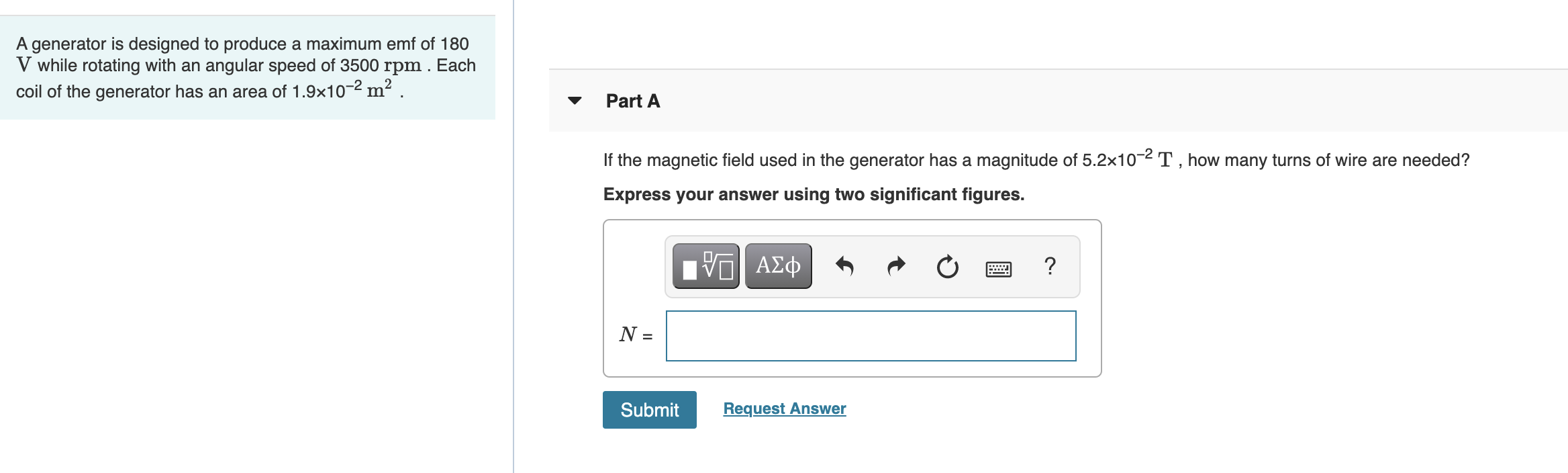Screen dimensions: 1568x473
Task: Open the Greek symbols ΑΣΦ palette
Action: click(x=779, y=266)
